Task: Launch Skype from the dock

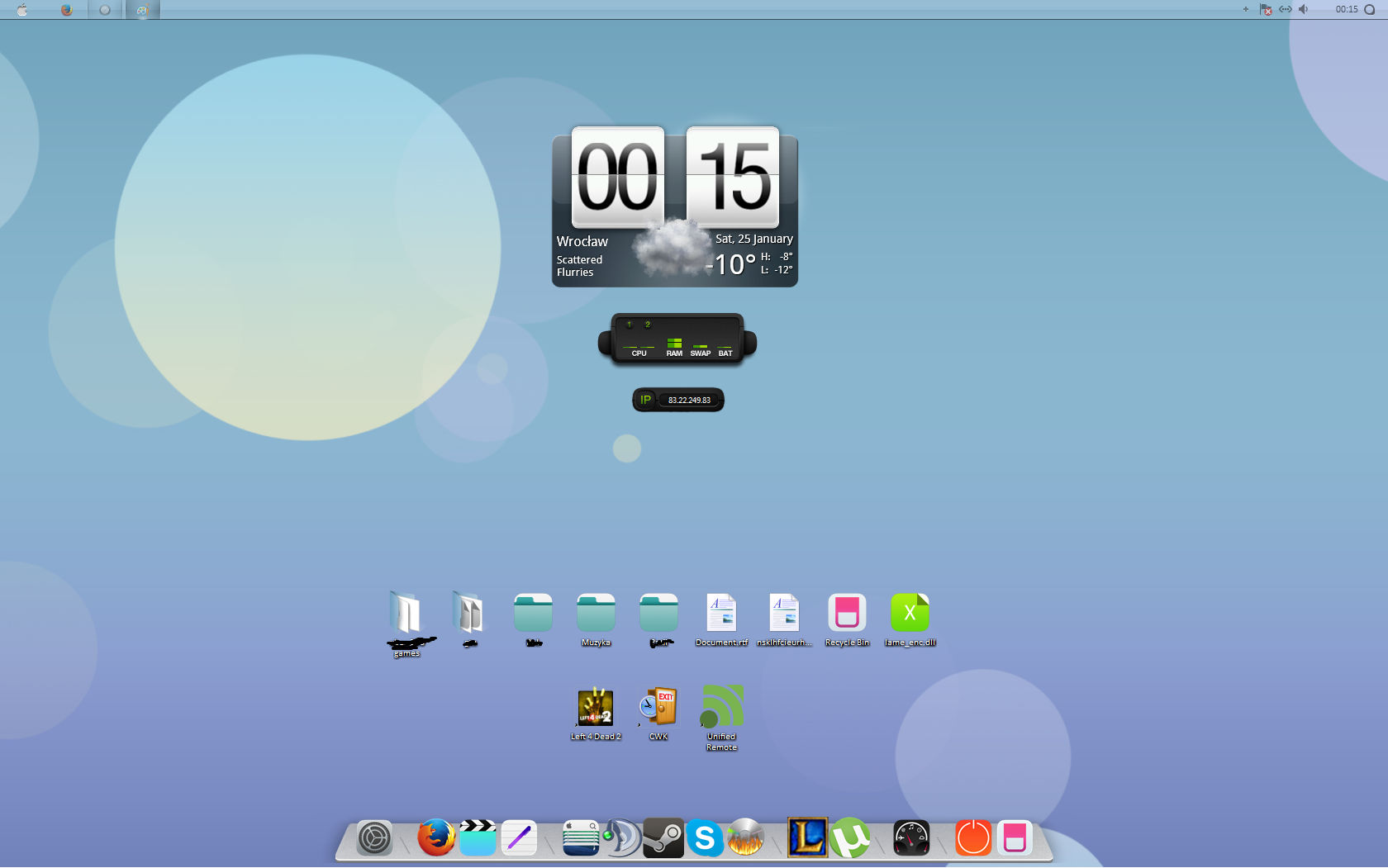Action: tap(705, 838)
